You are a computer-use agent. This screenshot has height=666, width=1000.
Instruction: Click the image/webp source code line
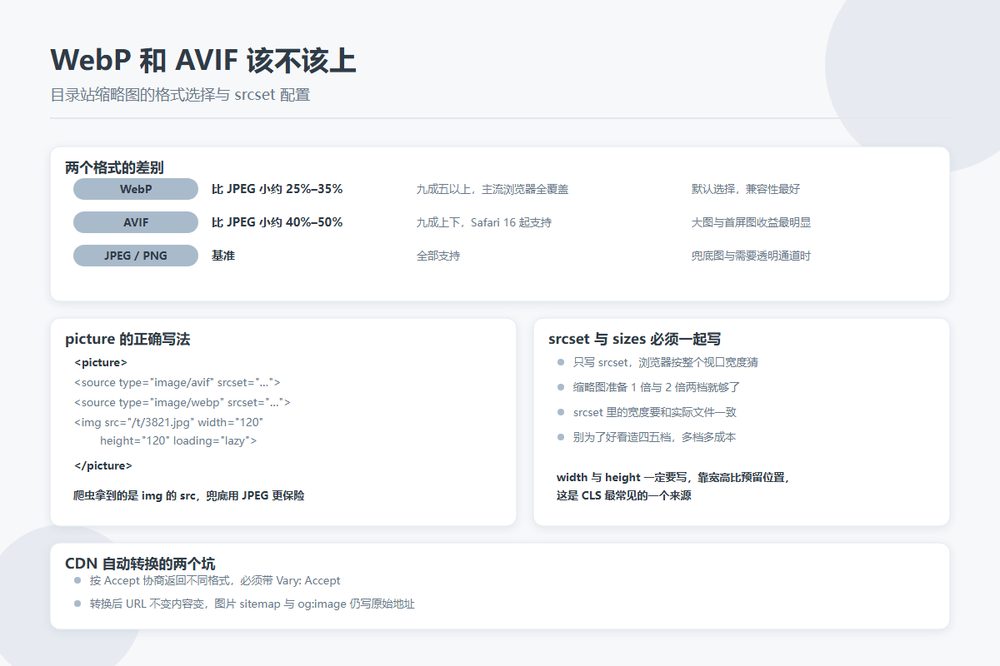pyautogui.click(x=182, y=402)
